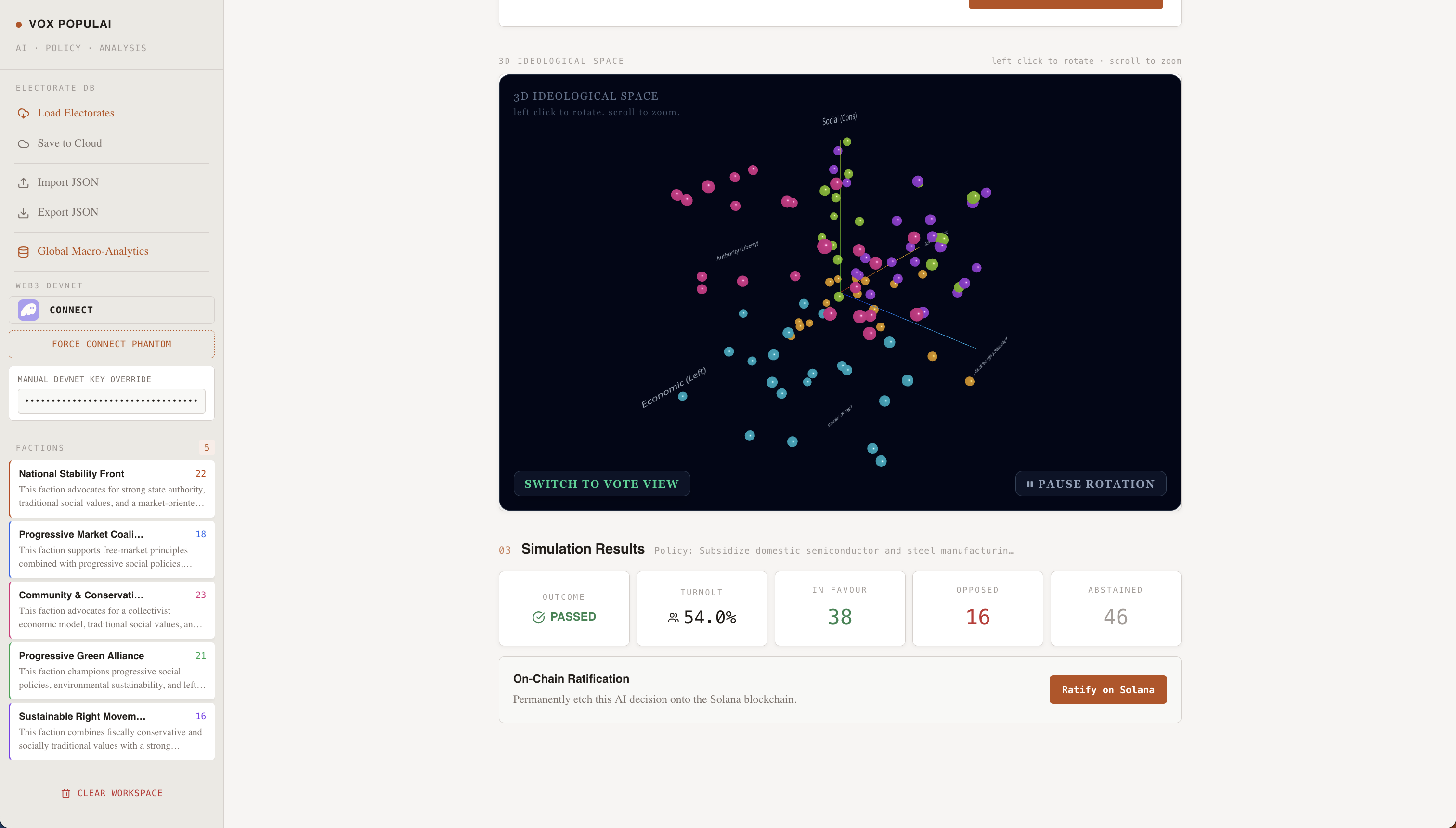Click the Phantom ghost wallet icon
1456x828 pixels.
point(28,310)
